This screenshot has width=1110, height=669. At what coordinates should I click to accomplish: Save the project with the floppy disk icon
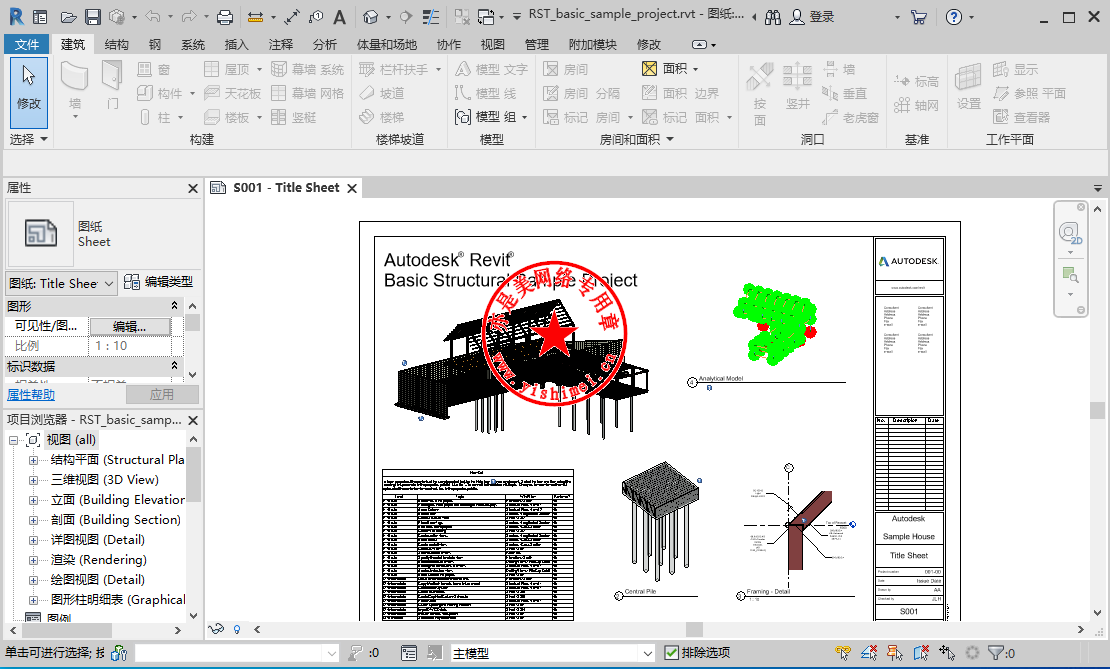[93, 16]
